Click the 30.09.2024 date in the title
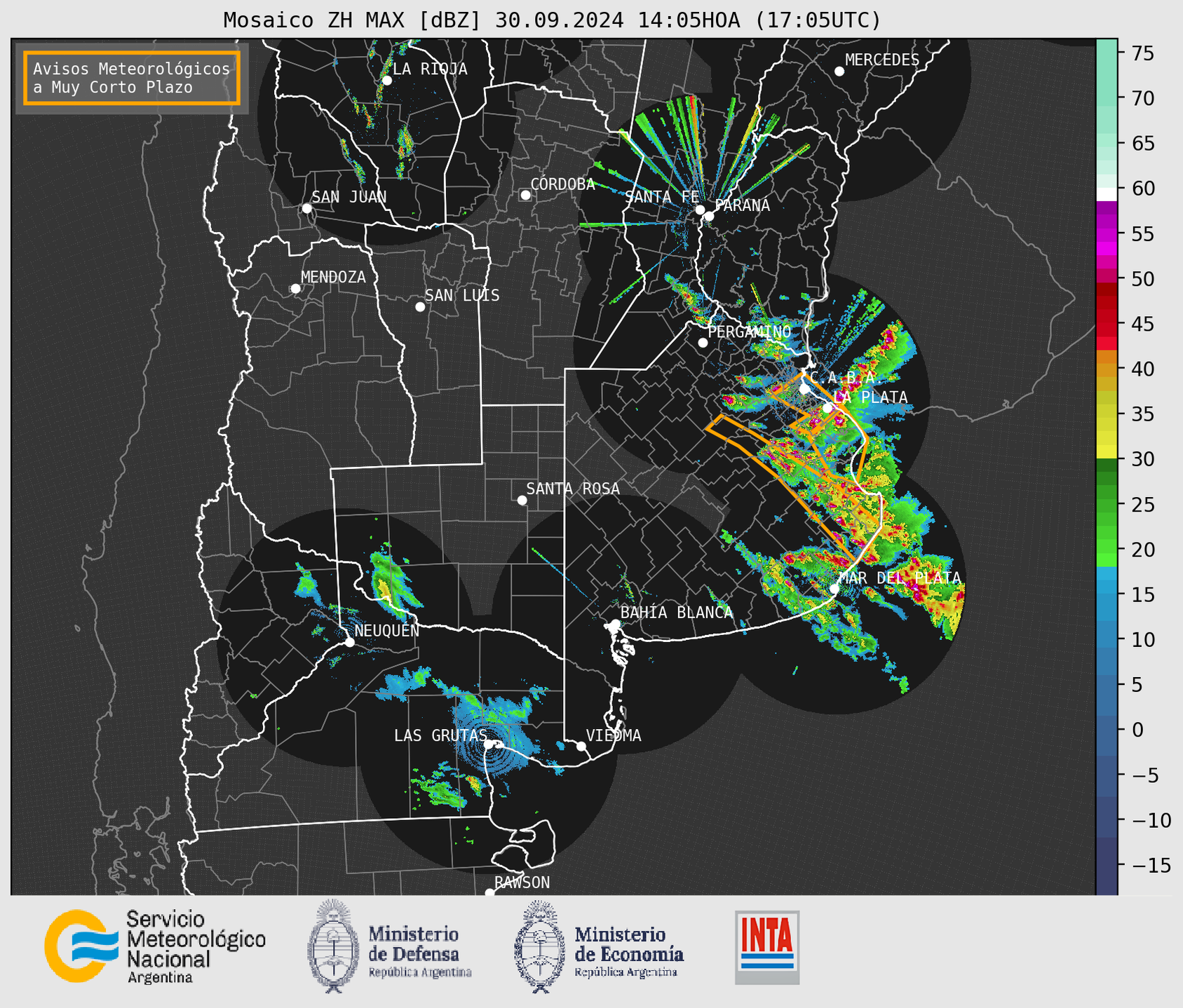This screenshot has width=1183, height=1008. [x=559, y=20]
